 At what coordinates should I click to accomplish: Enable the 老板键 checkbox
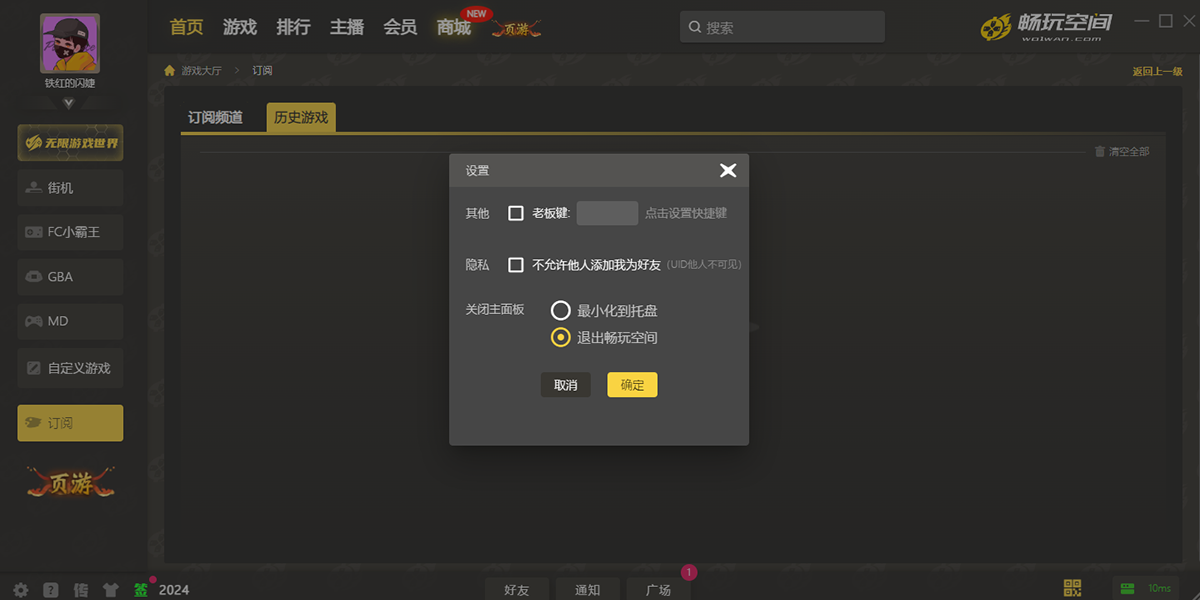[x=516, y=213]
